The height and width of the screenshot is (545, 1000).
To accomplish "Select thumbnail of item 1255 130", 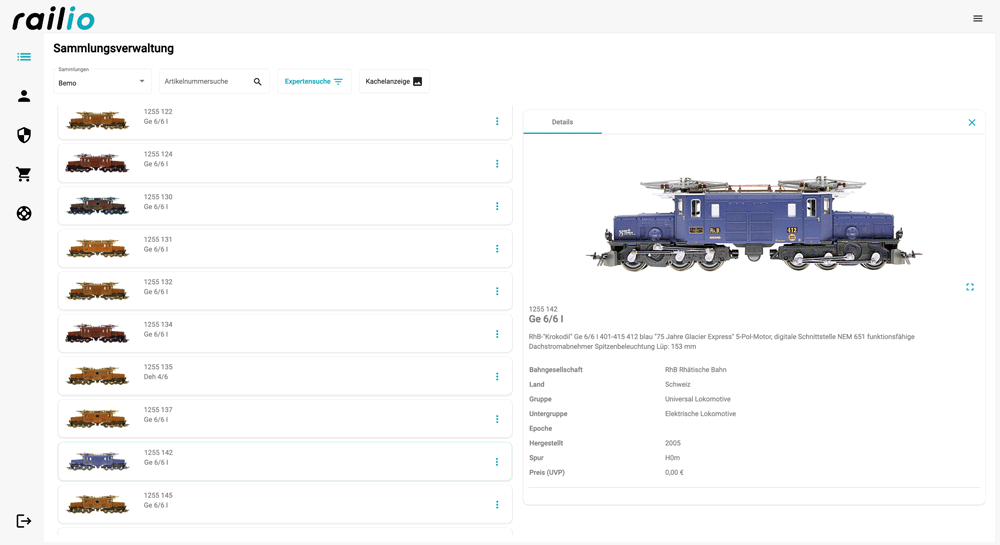I will coord(97,206).
